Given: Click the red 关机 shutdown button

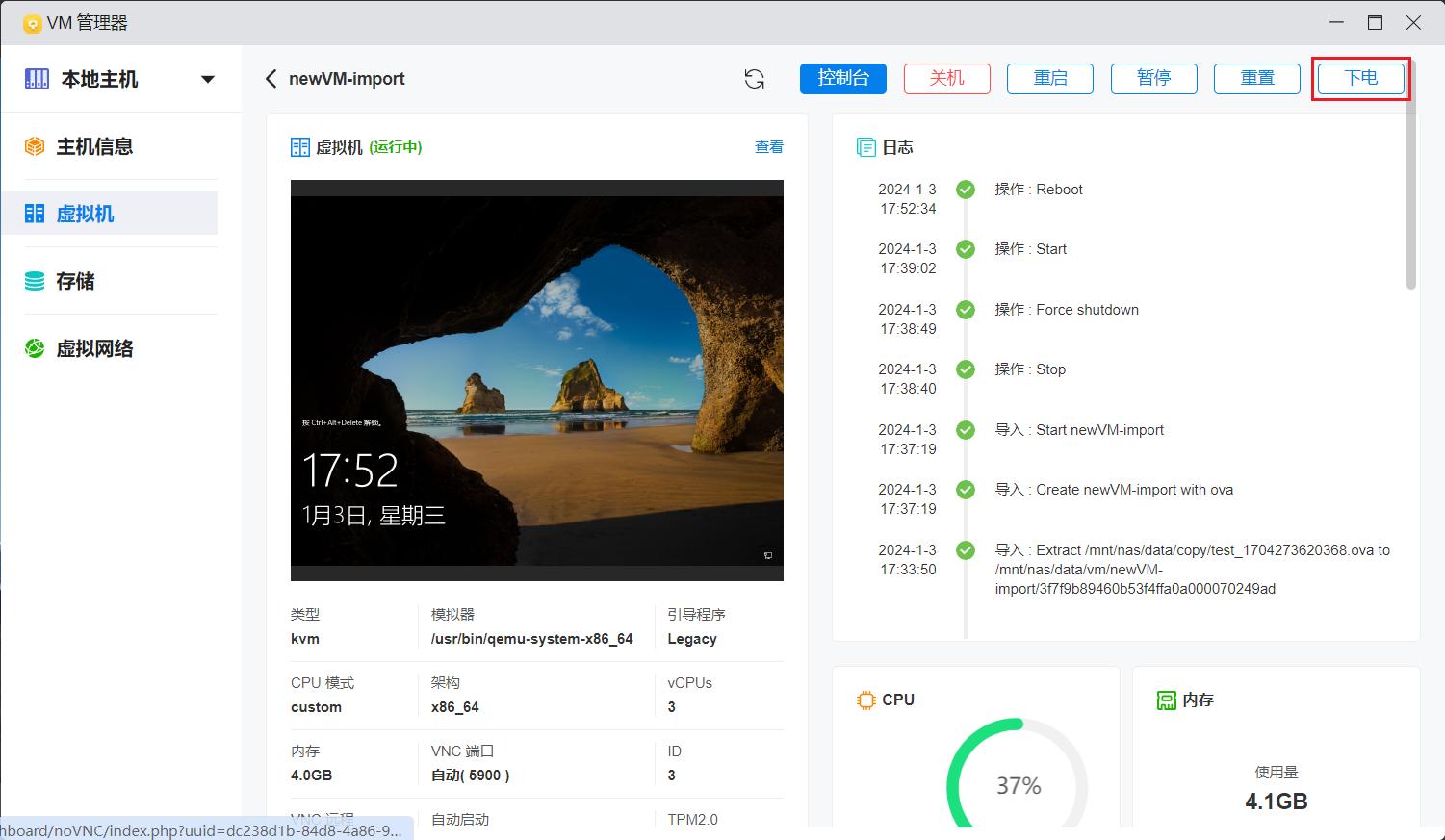Looking at the screenshot, I should point(947,79).
